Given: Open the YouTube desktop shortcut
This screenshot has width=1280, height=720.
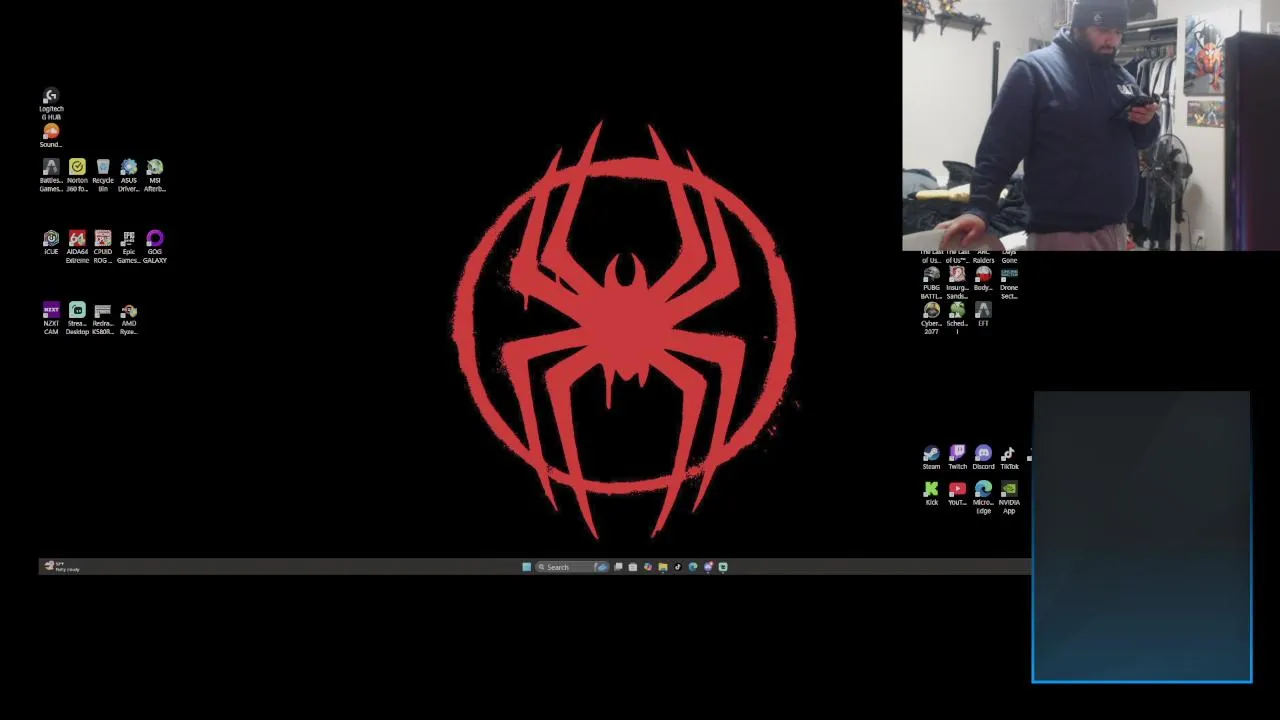Looking at the screenshot, I should click(957, 494).
